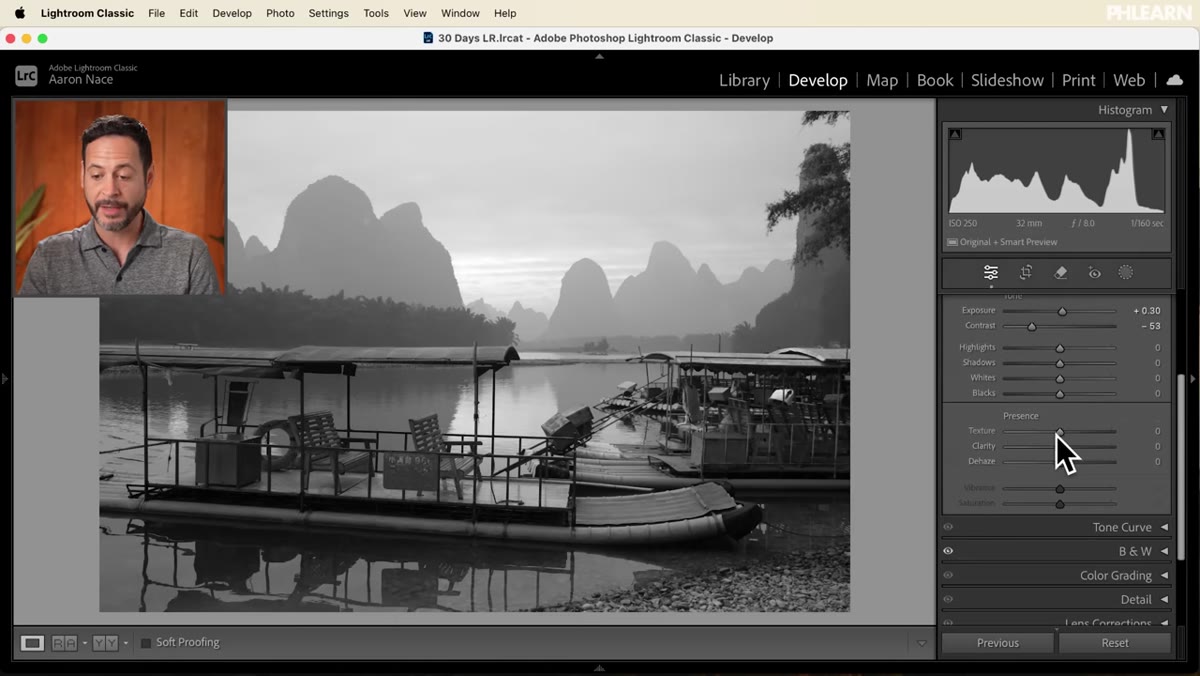Click the Lightroom Classic app menu
The width and height of the screenshot is (1200, 676).
(87, 13)
